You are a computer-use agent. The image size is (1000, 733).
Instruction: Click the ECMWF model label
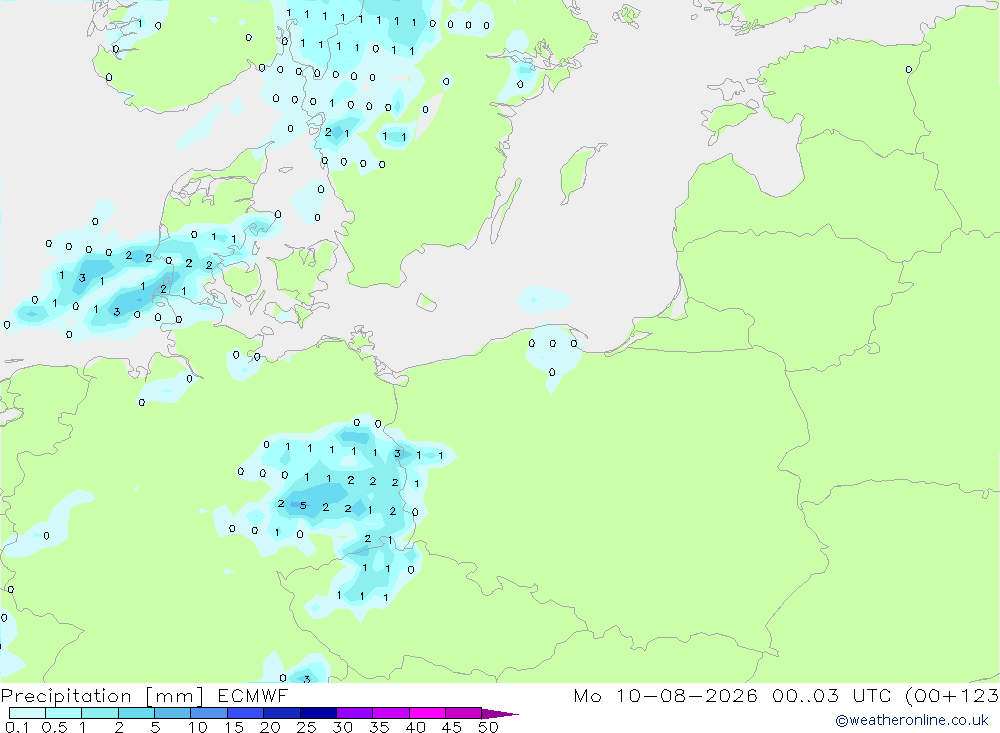coord(253,695)
